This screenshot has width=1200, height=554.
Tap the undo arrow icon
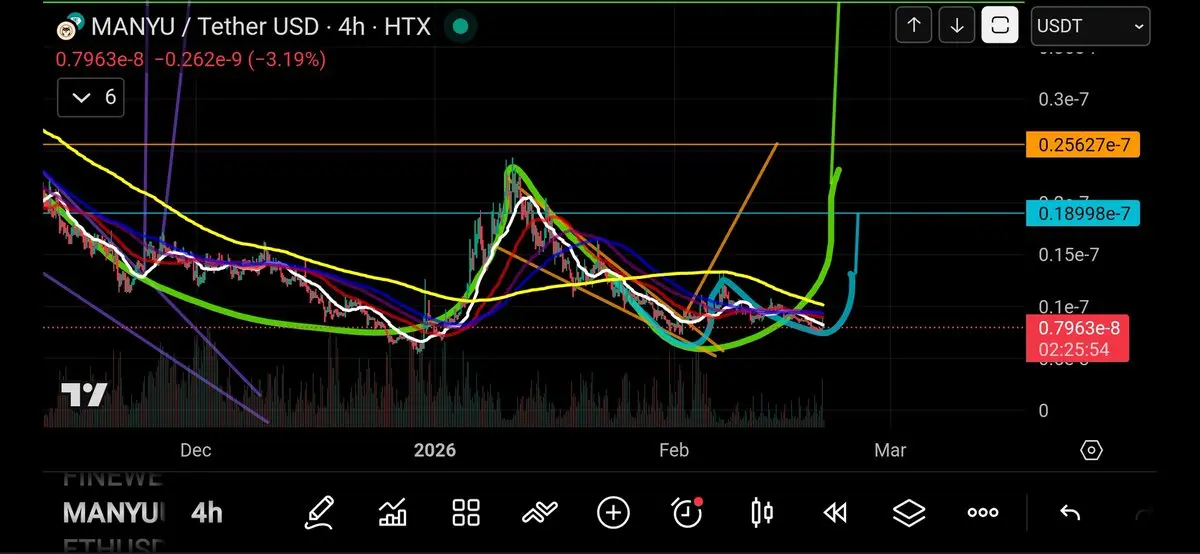[x=1070, y=513]
